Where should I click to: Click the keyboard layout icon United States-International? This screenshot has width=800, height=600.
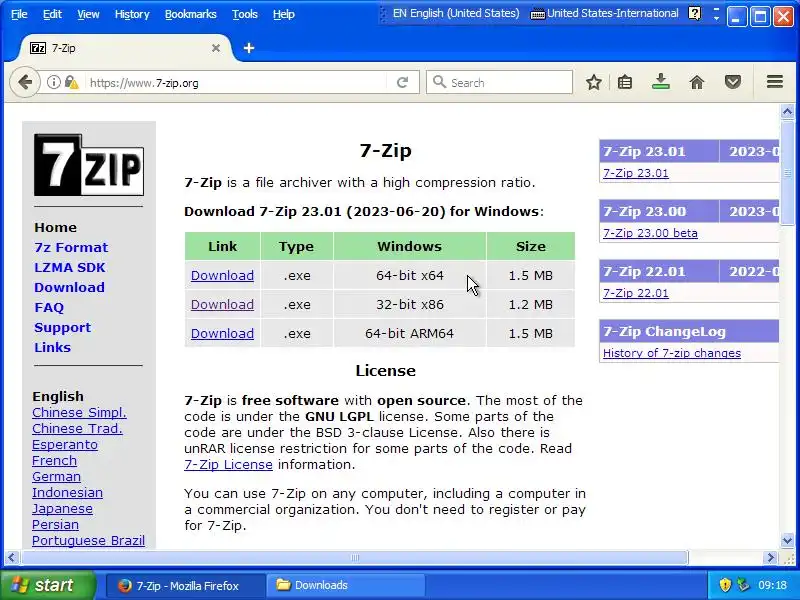coord(537,14)
